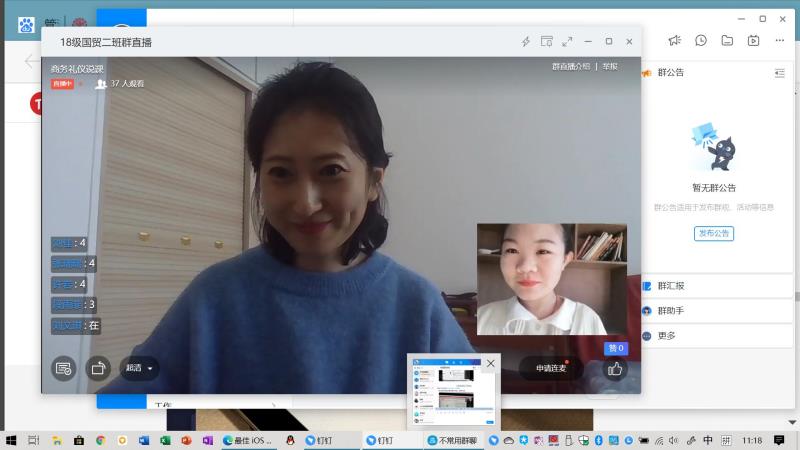Open the chat messages panel icon
Viewport: 800px width, 450px height.
pyautogui.click(x=64, y=369)
